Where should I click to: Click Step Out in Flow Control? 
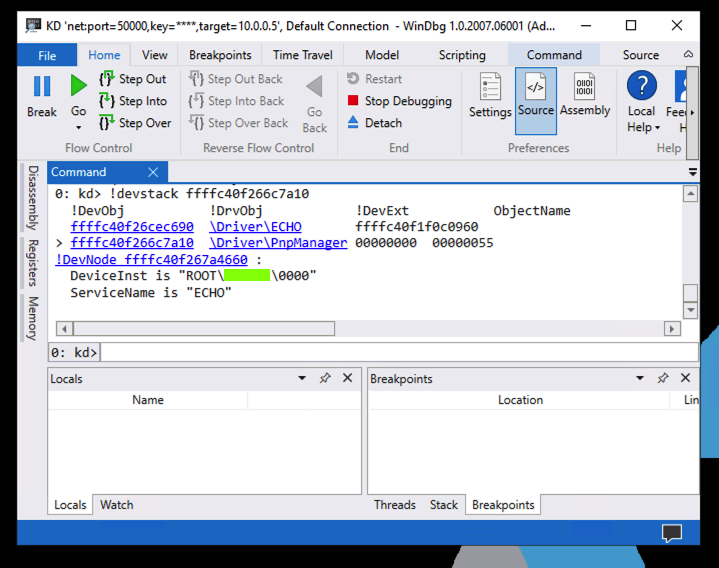133,79
